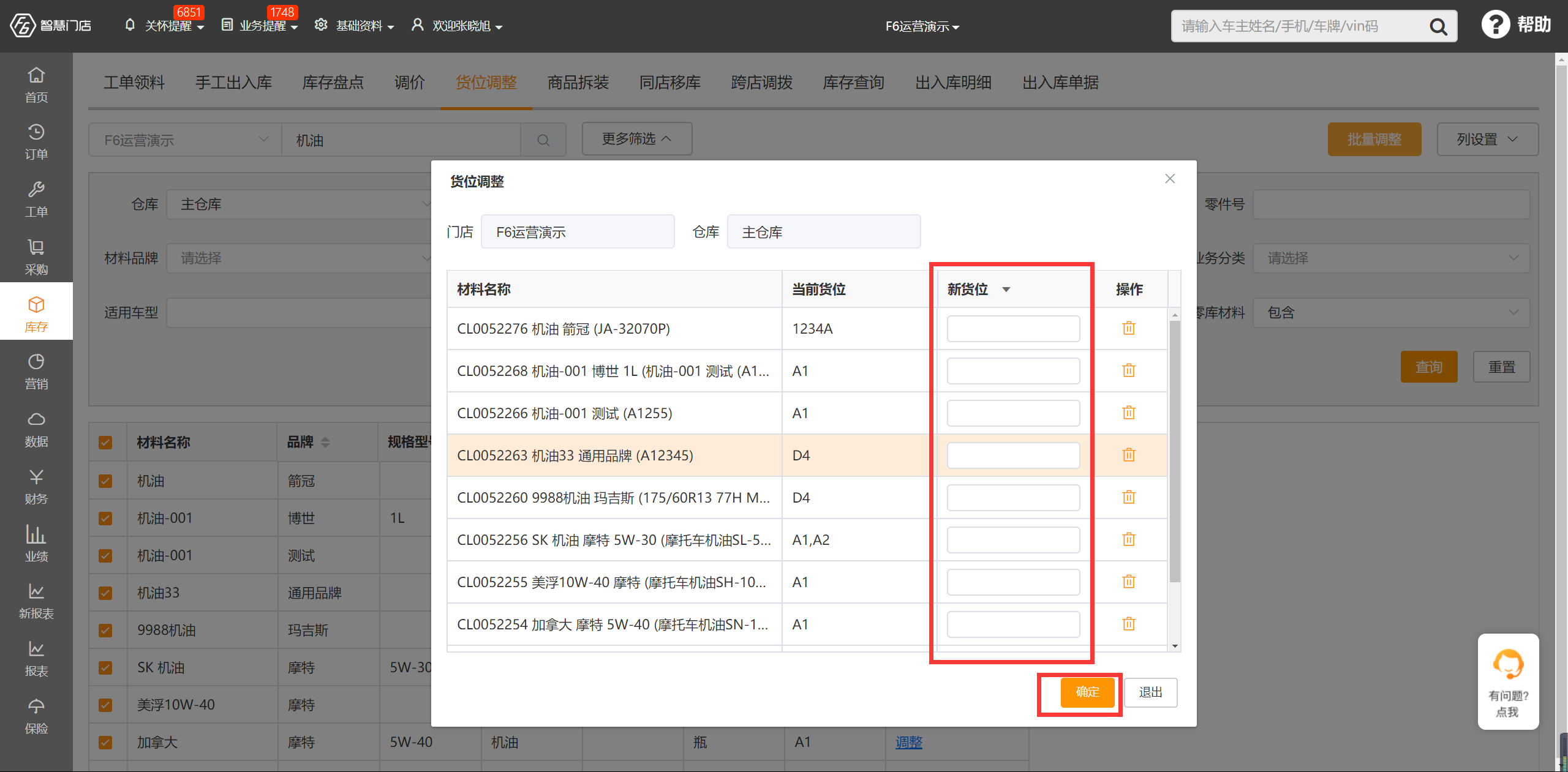The image size is (1568, 772).
Task: Open the 工单 wrench sidebar icon
Action: 36,200
